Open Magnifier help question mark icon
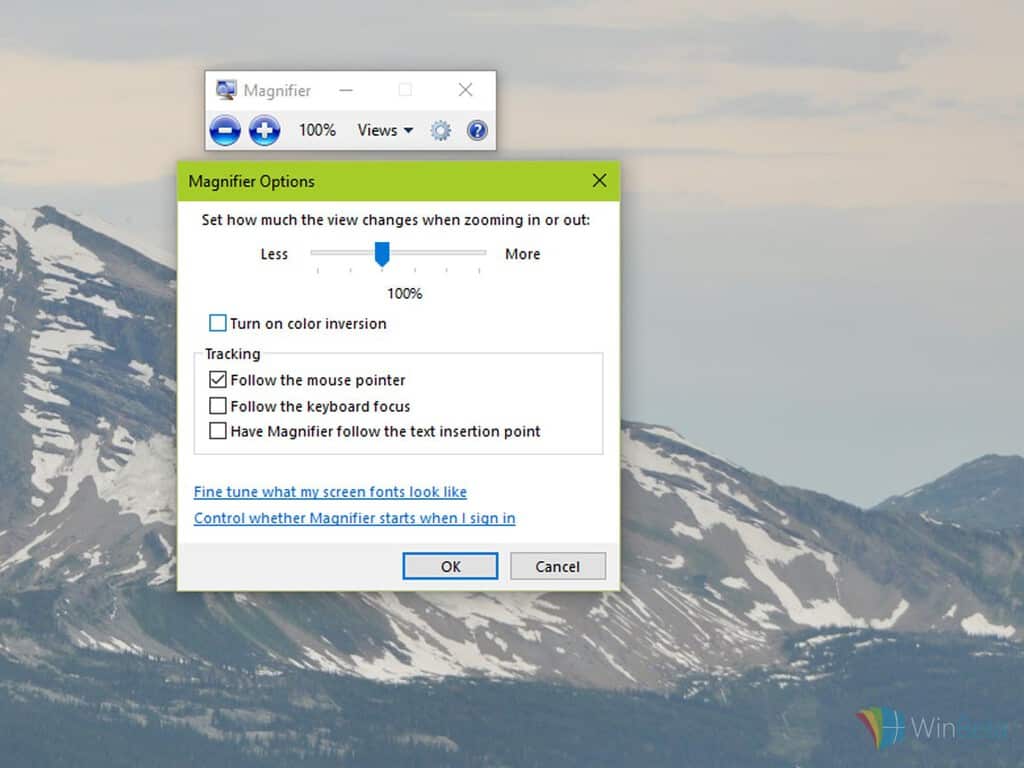 tap(477, 131)
